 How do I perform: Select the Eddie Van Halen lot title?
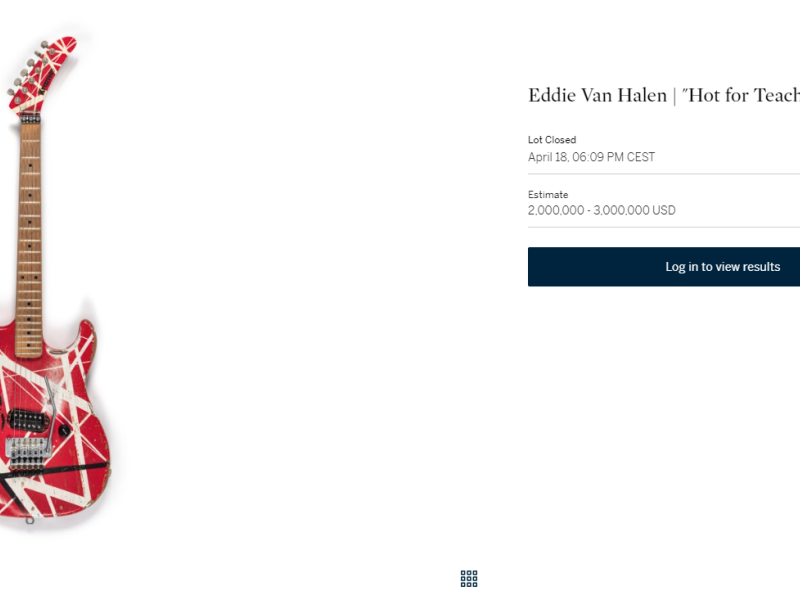[664, 95]
